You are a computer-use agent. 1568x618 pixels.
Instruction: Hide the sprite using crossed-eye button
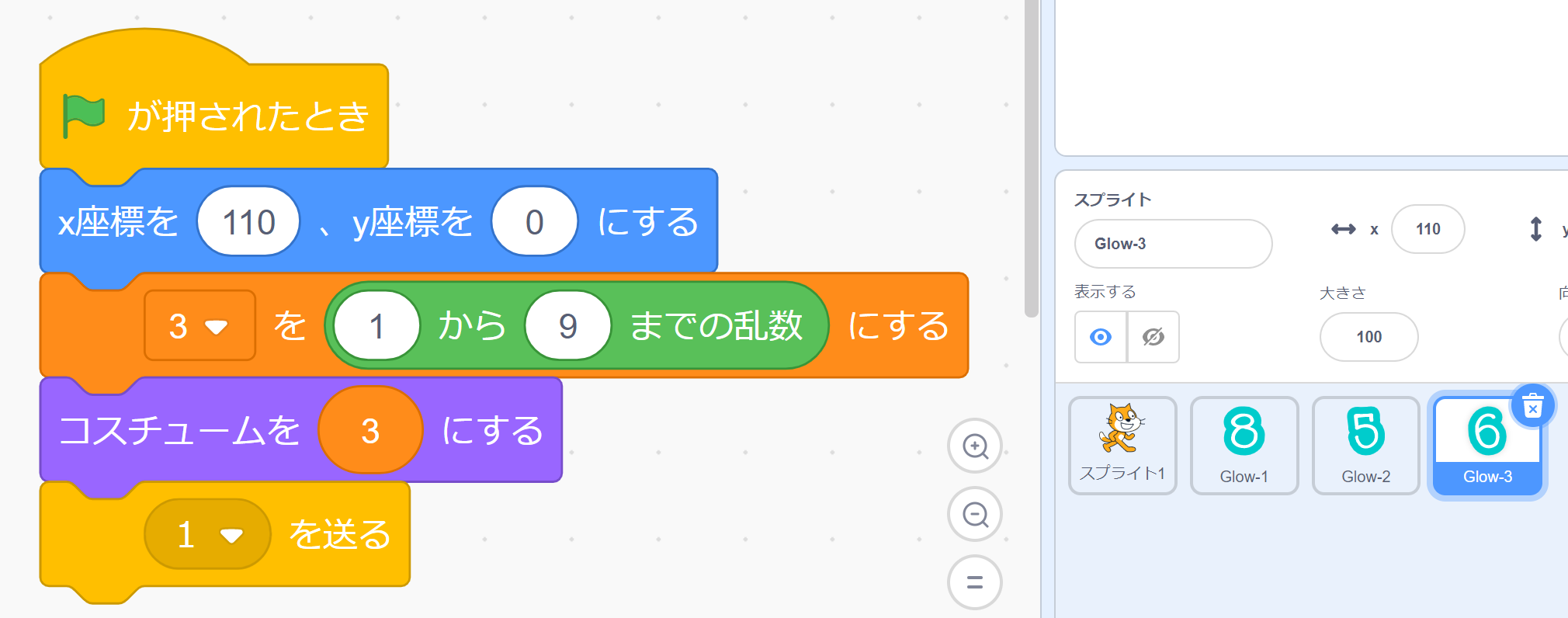tap(1153, 337)
